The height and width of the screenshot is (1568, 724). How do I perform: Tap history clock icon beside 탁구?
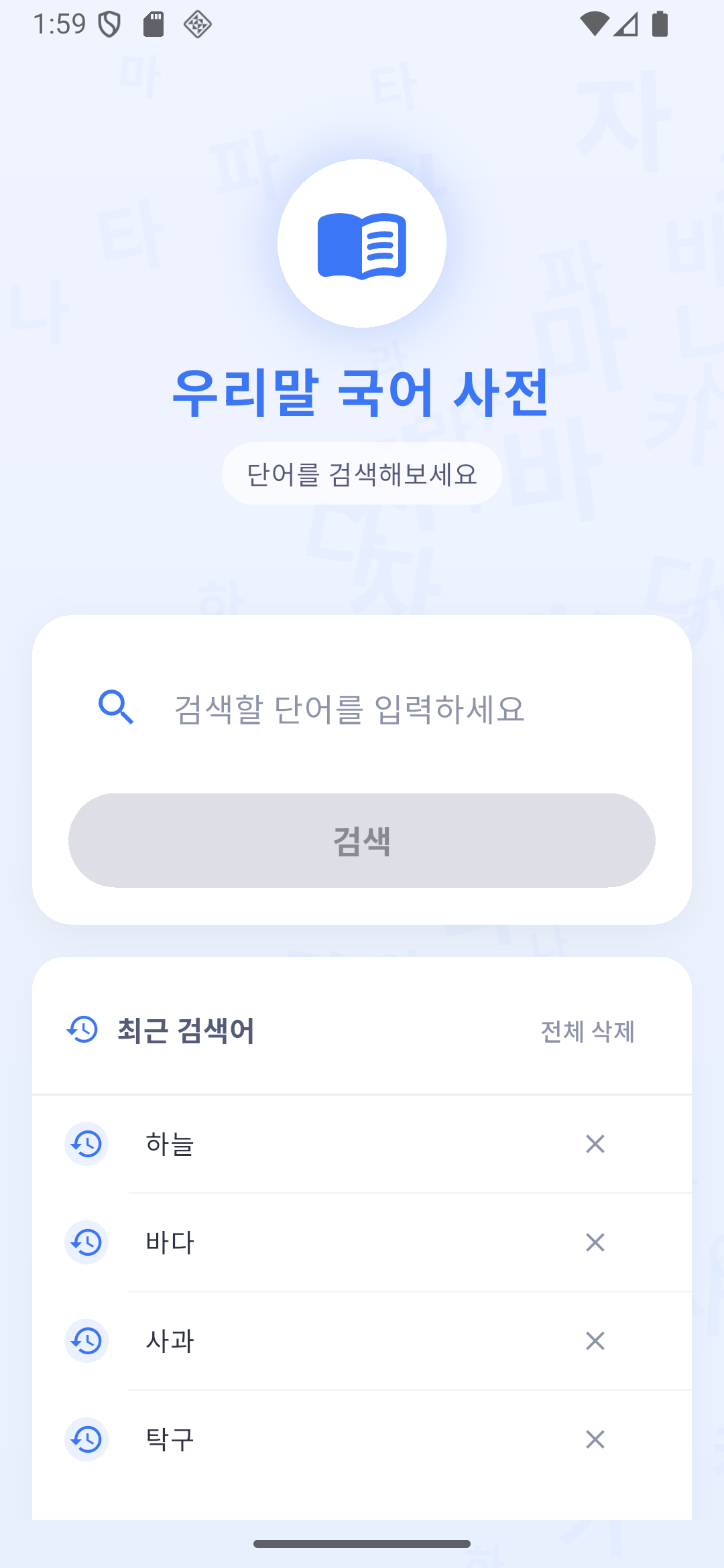click(x=86, y=1439)
